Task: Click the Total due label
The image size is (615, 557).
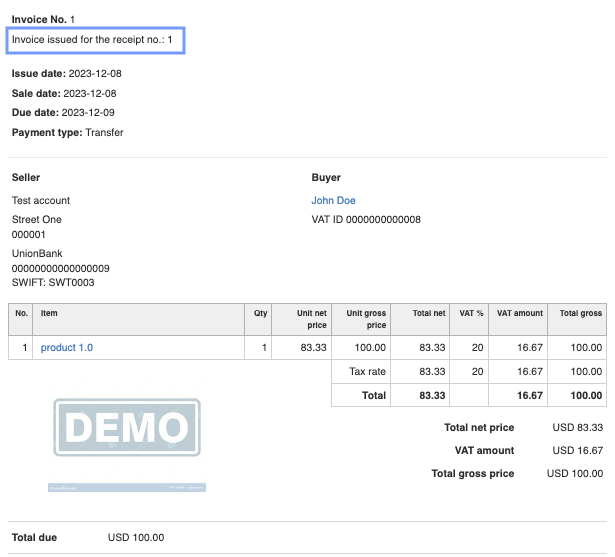Action: (34, 538)
